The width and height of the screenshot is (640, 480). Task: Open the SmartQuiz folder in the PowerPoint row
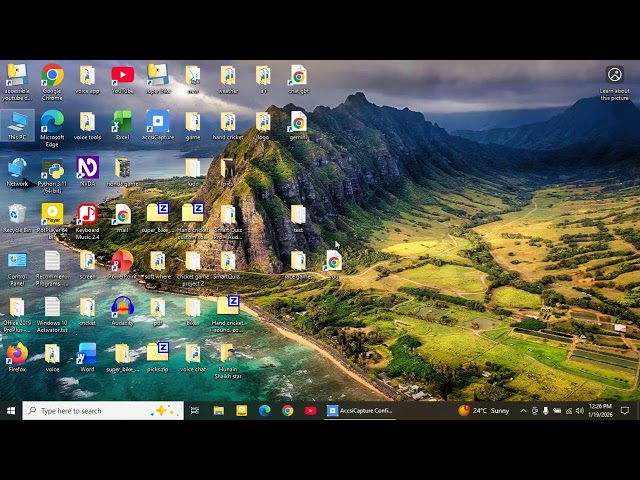tap(228, 264)
